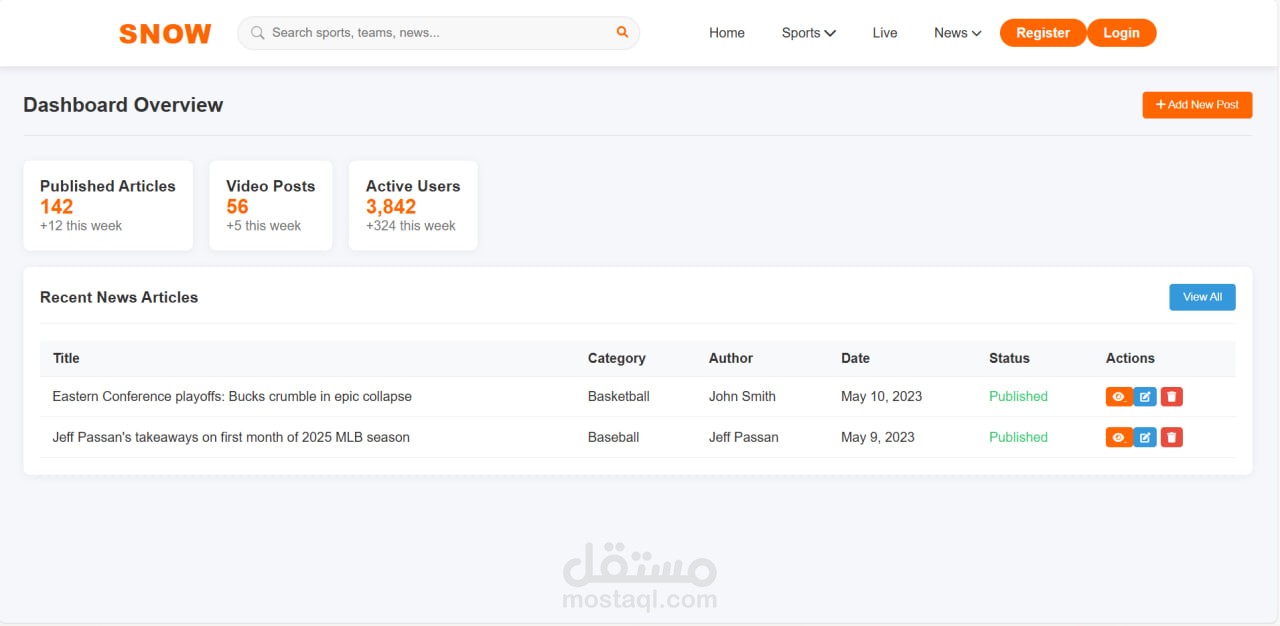Go to the Home page
The height and width of the screenshot is (626, 1280).
click(x=727, y=33)
